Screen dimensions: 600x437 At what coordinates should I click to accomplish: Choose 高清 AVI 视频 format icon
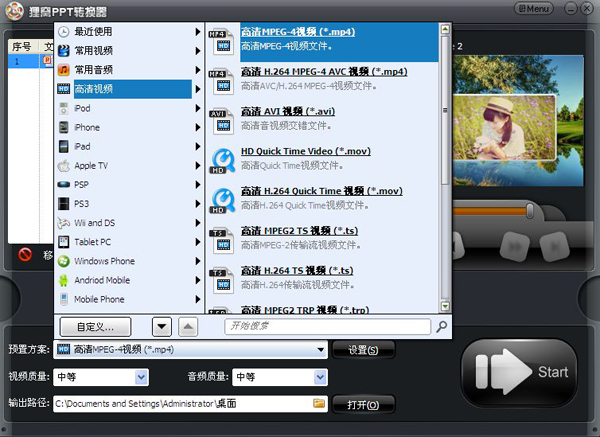(x=222, y=121)
